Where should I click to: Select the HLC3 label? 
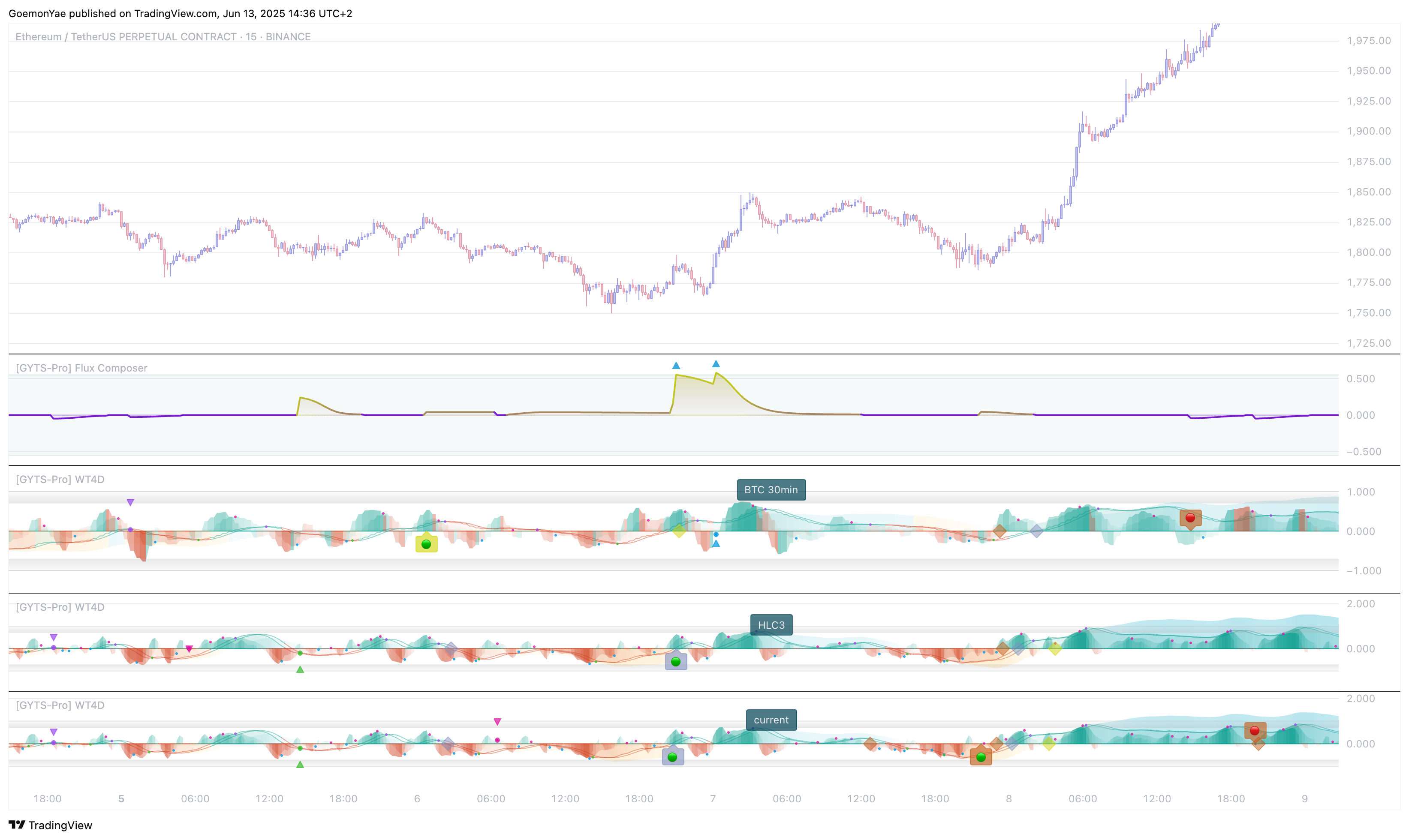click(771, 625)
